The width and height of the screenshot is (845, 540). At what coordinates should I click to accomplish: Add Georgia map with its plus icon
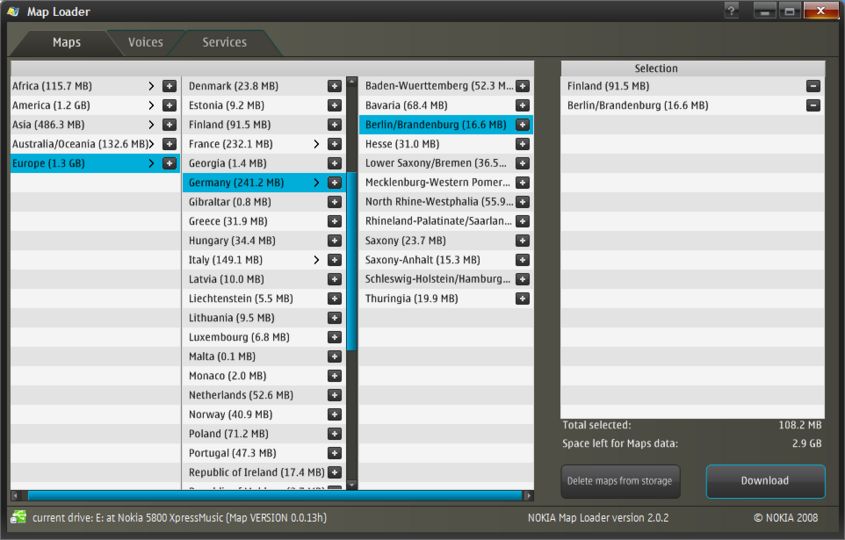coord(335,163)
